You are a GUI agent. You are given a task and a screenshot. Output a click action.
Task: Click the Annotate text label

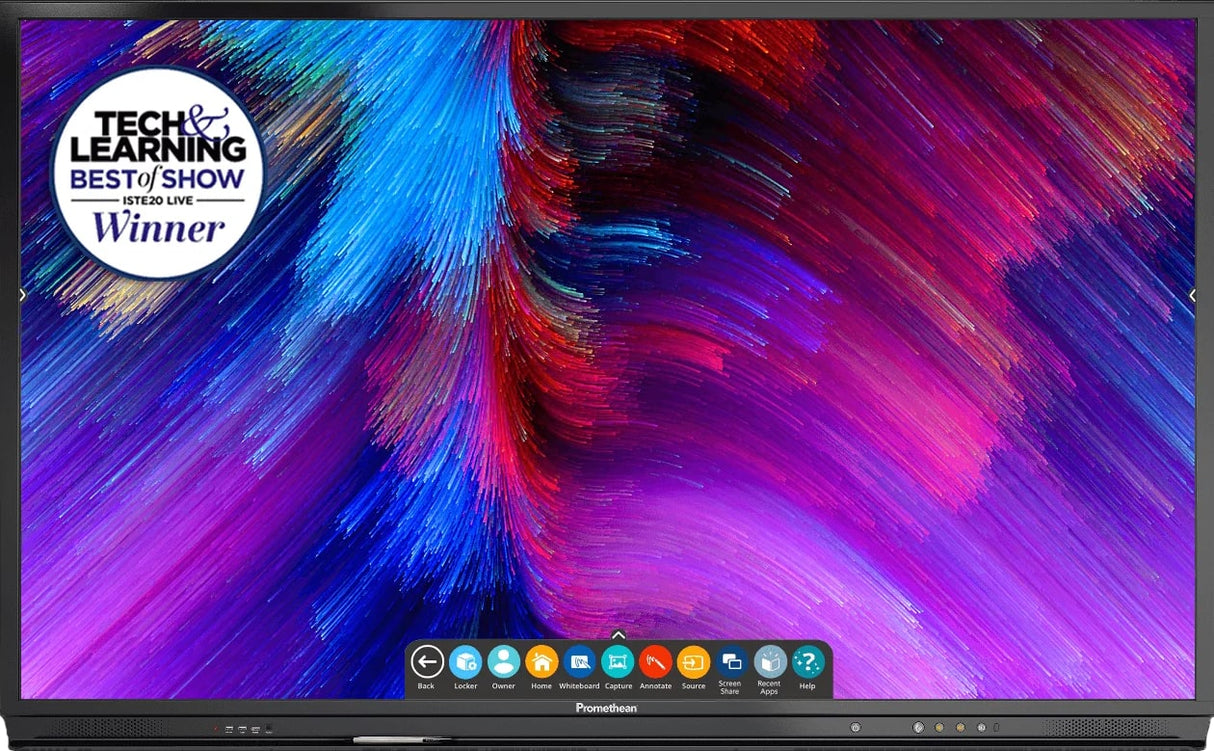tap(656, 686)
